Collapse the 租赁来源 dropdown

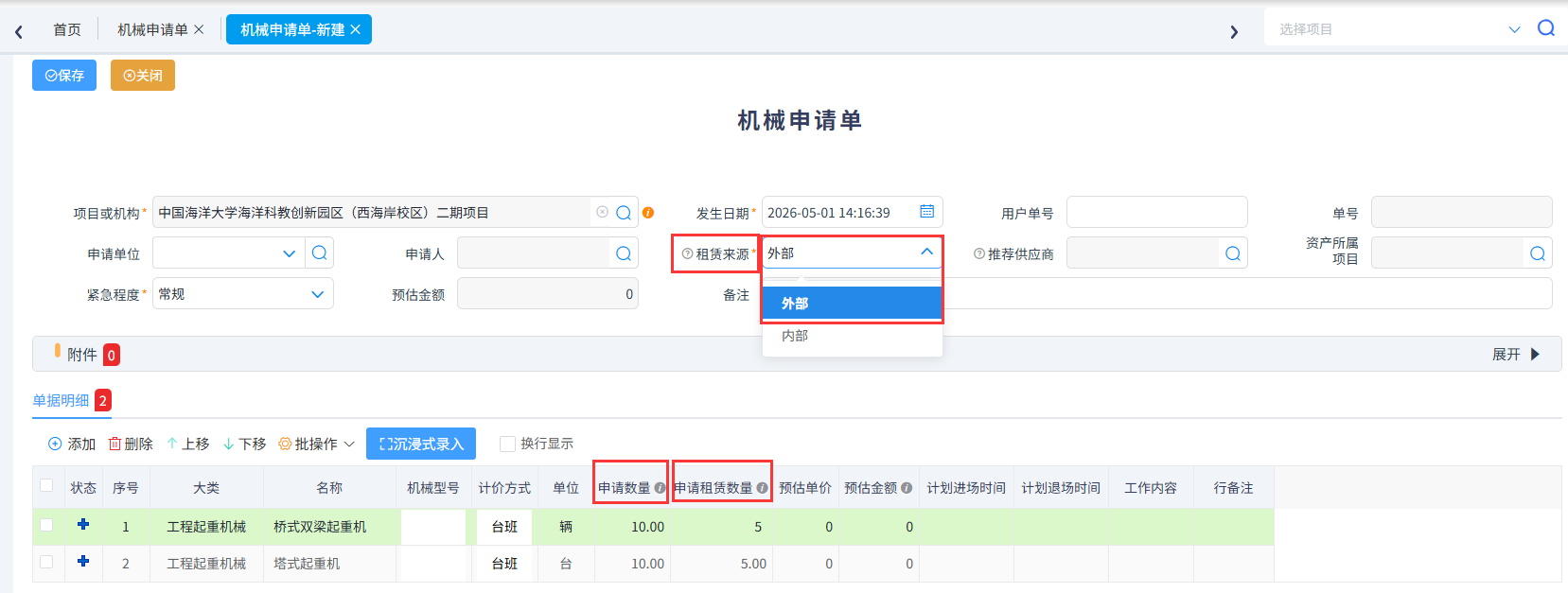click(x=926, y=253)
